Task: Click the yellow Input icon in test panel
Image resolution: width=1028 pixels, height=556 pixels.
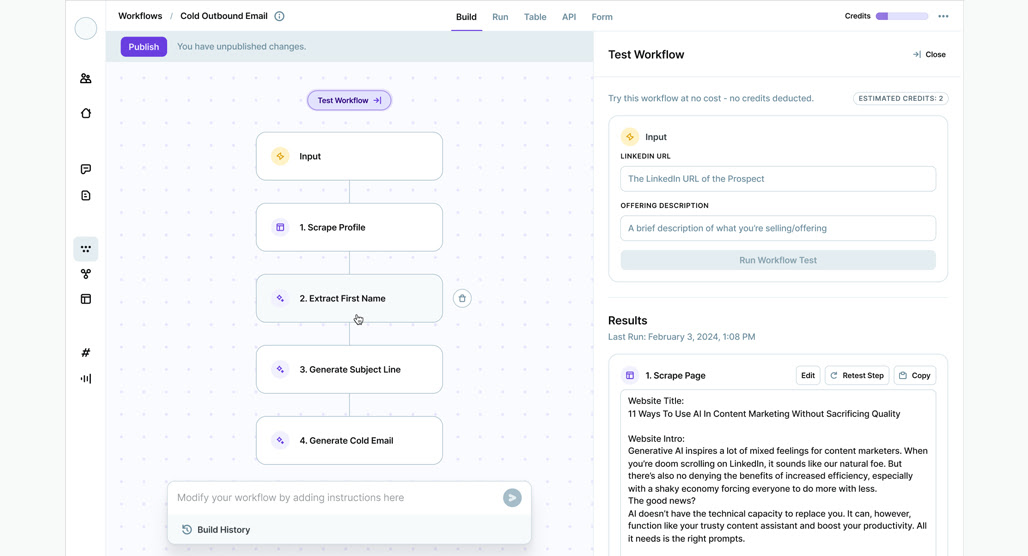Action: click(629, 136)
